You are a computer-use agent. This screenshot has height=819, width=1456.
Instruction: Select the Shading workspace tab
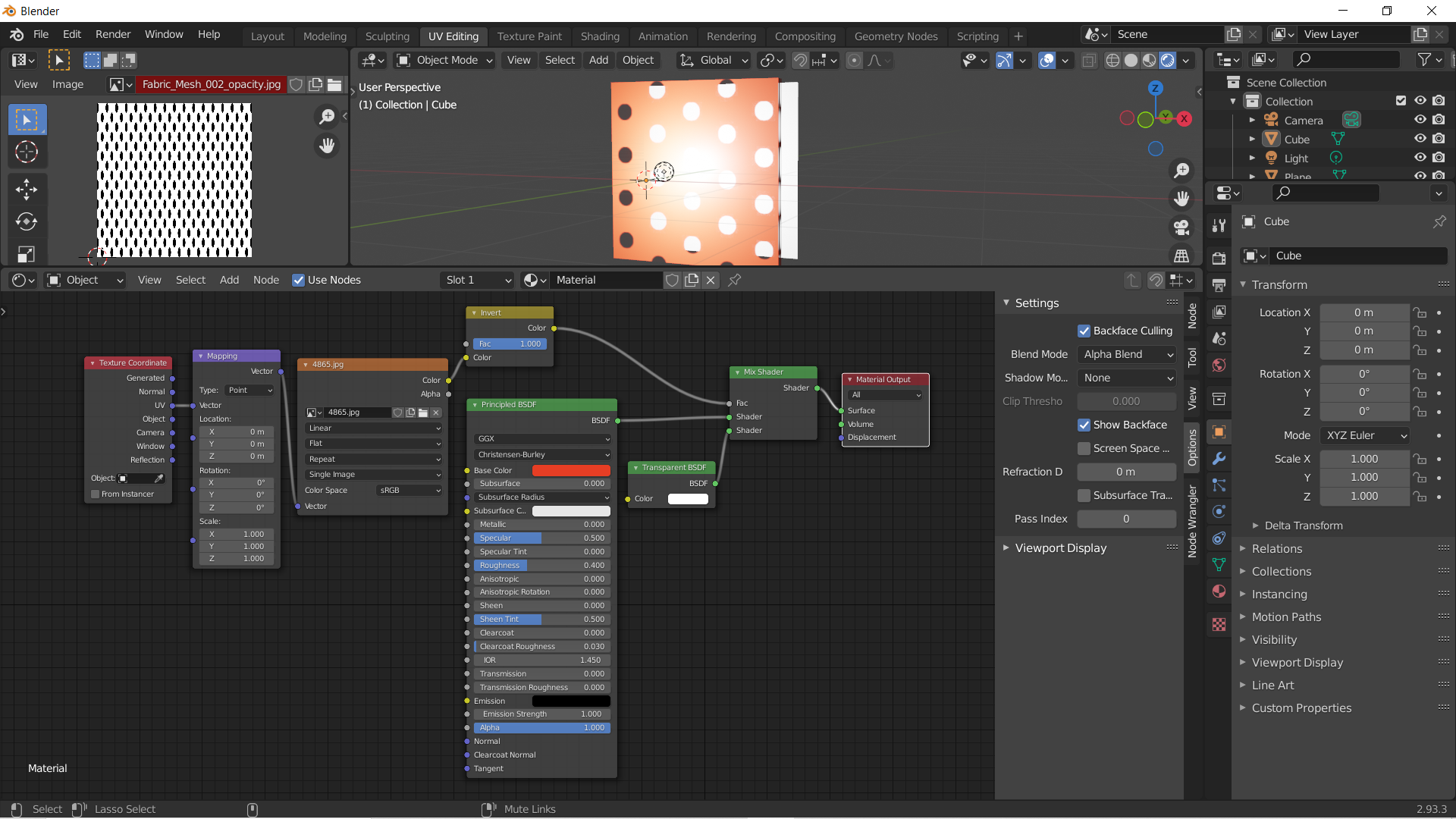pyautogui.click(x=600, y=36)
